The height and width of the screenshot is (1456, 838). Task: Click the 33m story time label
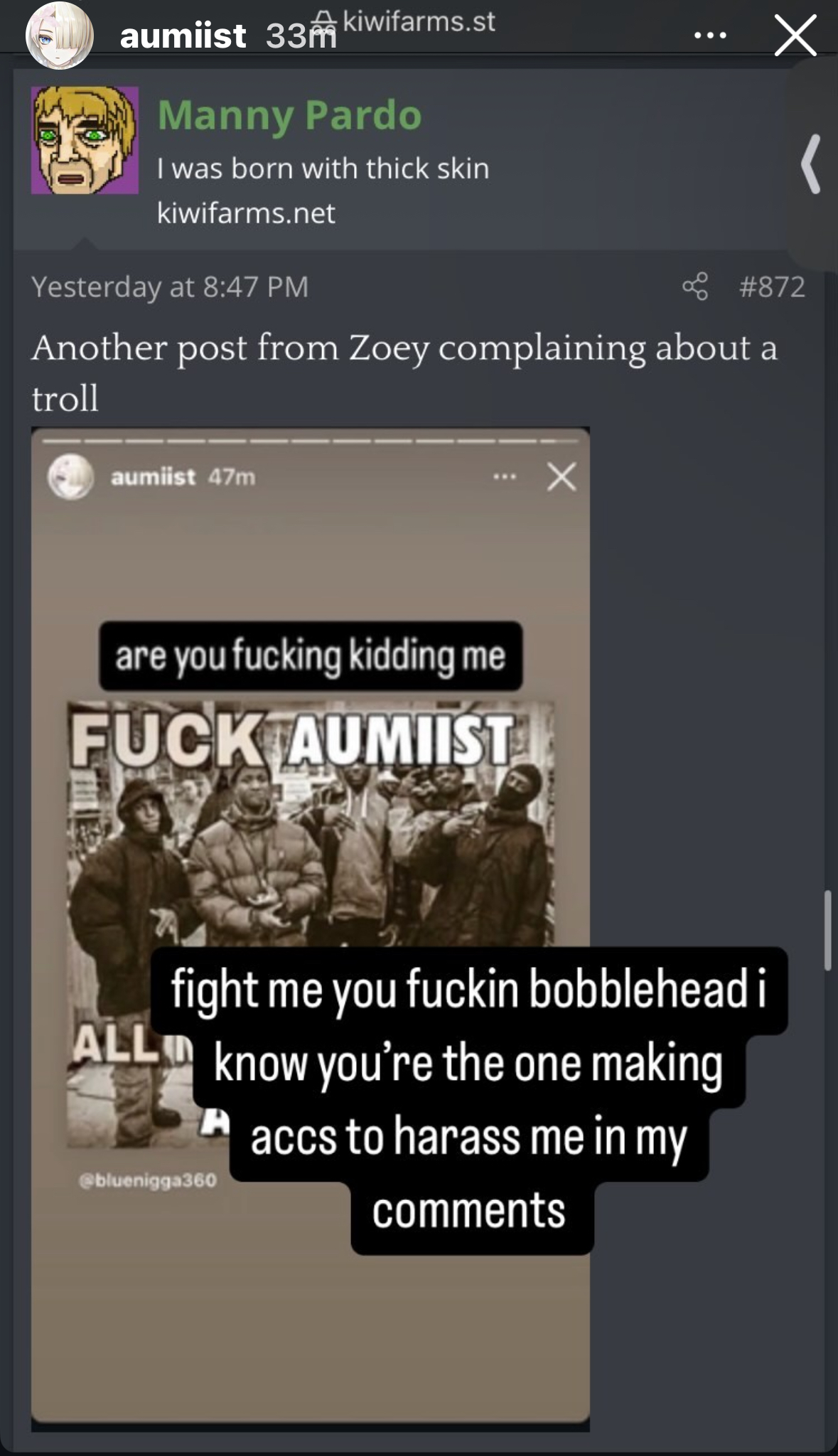[301, 36]
